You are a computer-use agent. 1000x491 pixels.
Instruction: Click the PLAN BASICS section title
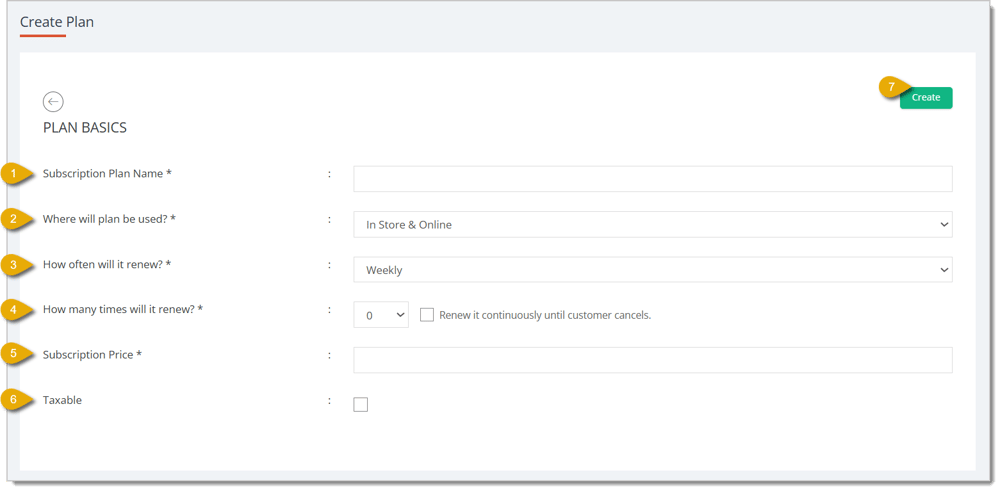[85, 128]
